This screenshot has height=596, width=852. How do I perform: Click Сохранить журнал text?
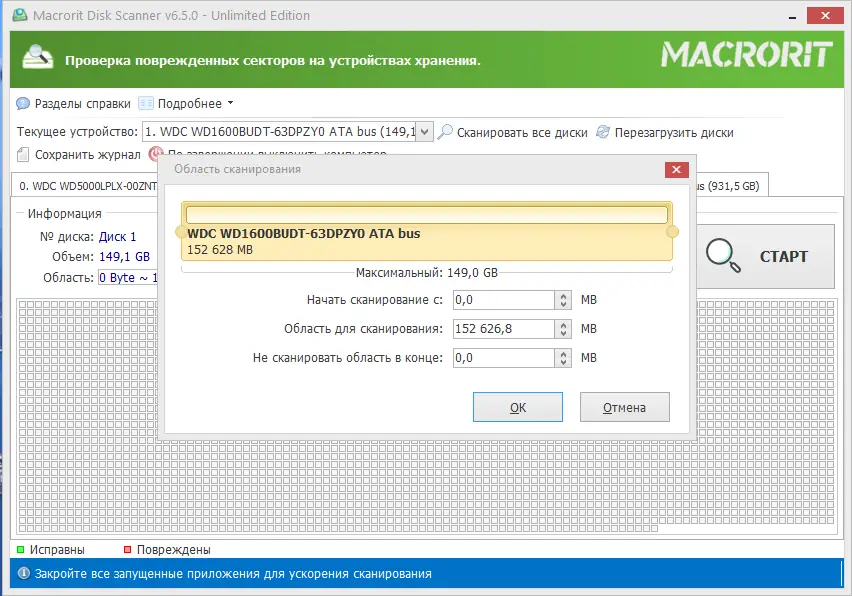[x=87, y=155]
